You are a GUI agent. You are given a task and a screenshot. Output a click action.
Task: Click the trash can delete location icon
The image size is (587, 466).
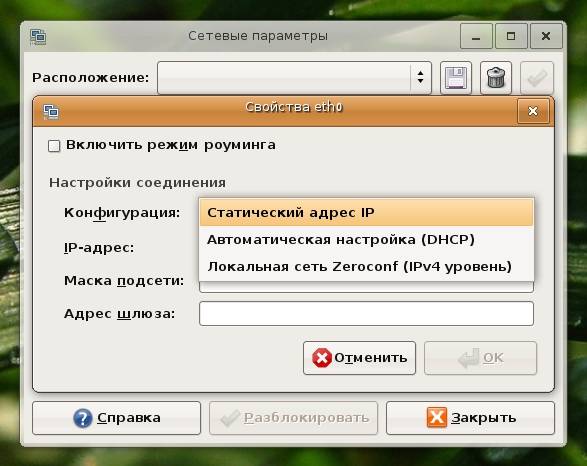click(x=496, y=78)
